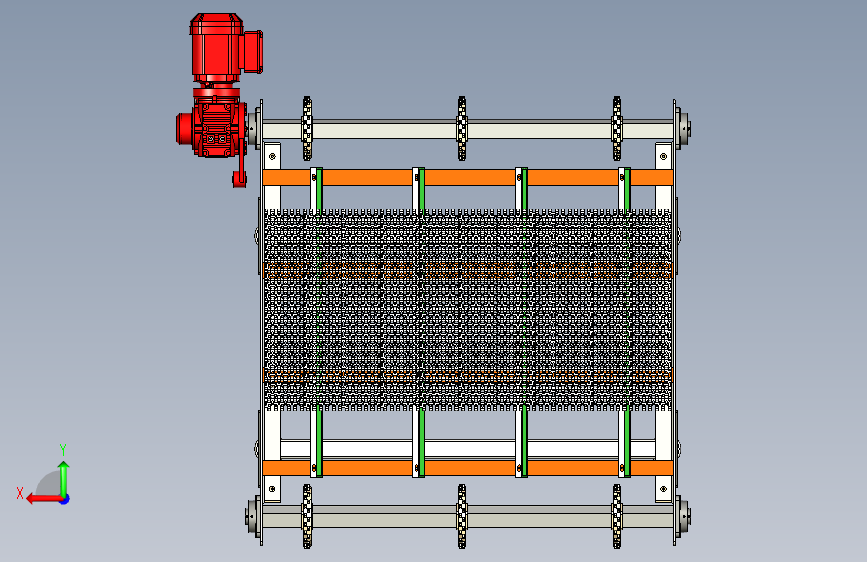Select the bolt on lower-left white post
Screen dimensions: 867x562
[272, 489]
